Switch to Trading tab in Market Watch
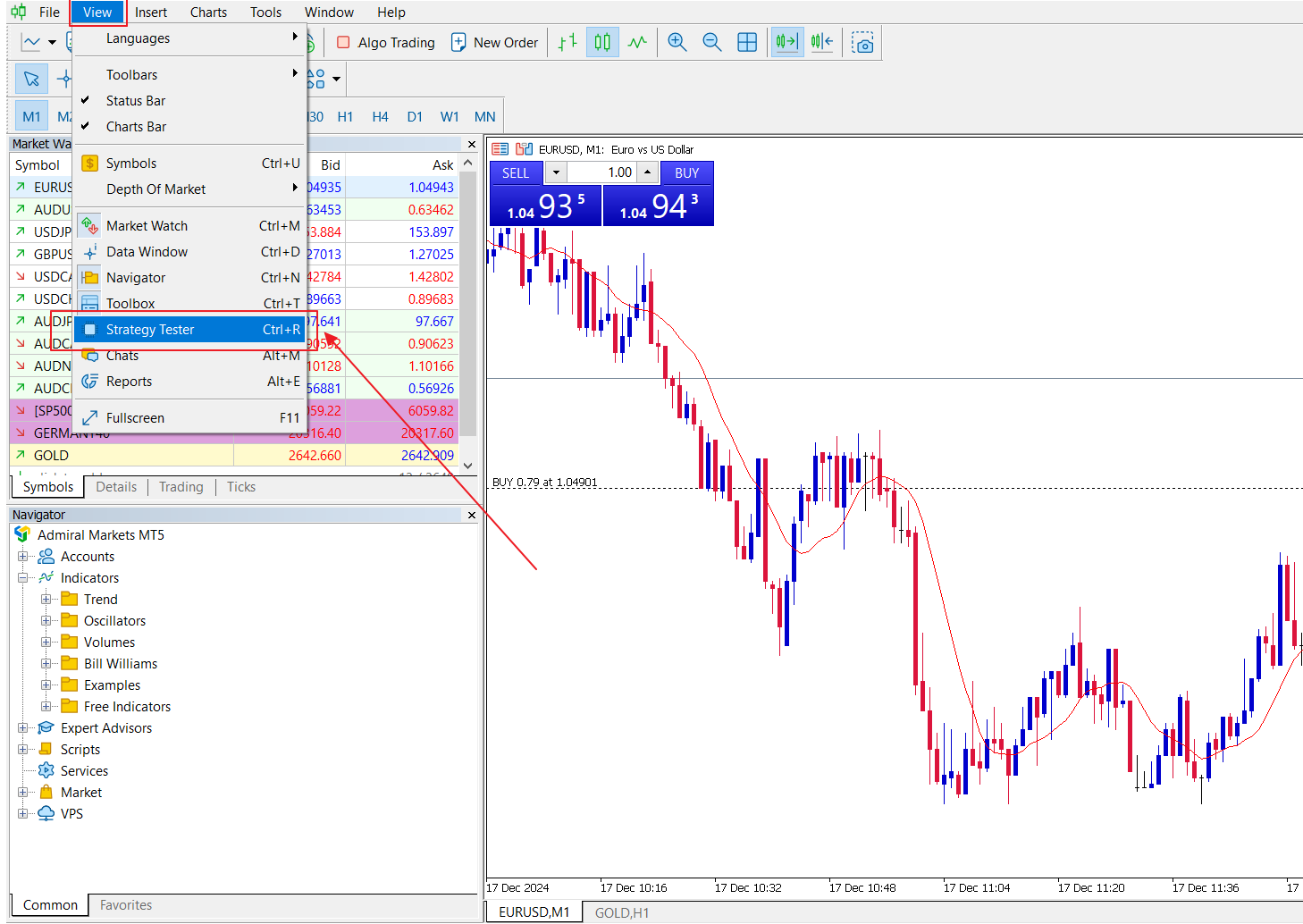The width and height of the screenshot is (1303, 924). coord(181,487)
